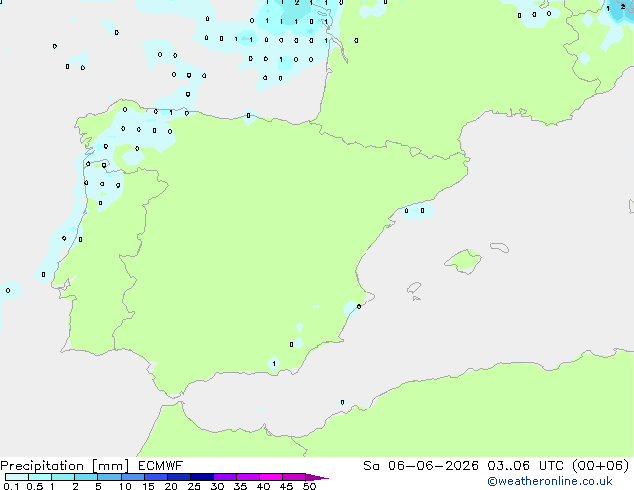Click the green Mallorca island on the map
This screenshot has height=490, width=634.
(x=463, y=262)
